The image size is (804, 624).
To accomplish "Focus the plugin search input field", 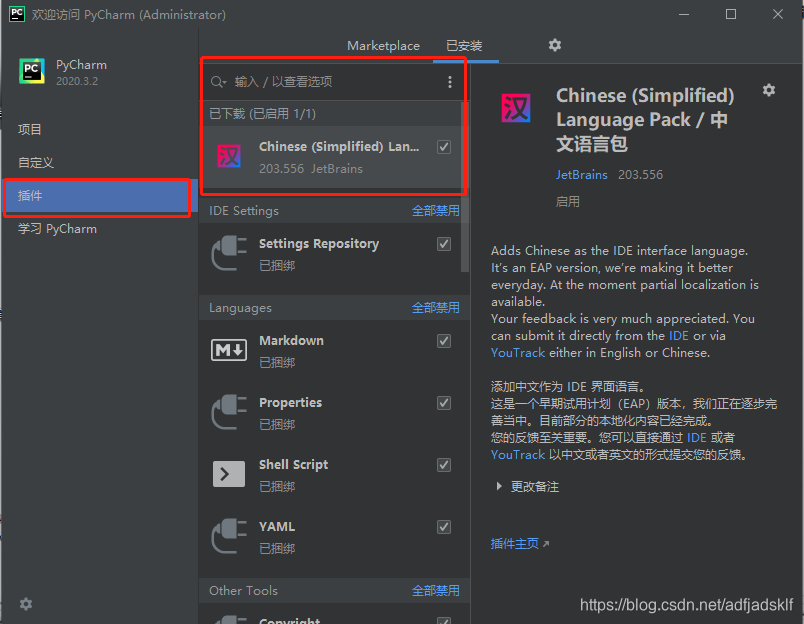I will [336, 82].
